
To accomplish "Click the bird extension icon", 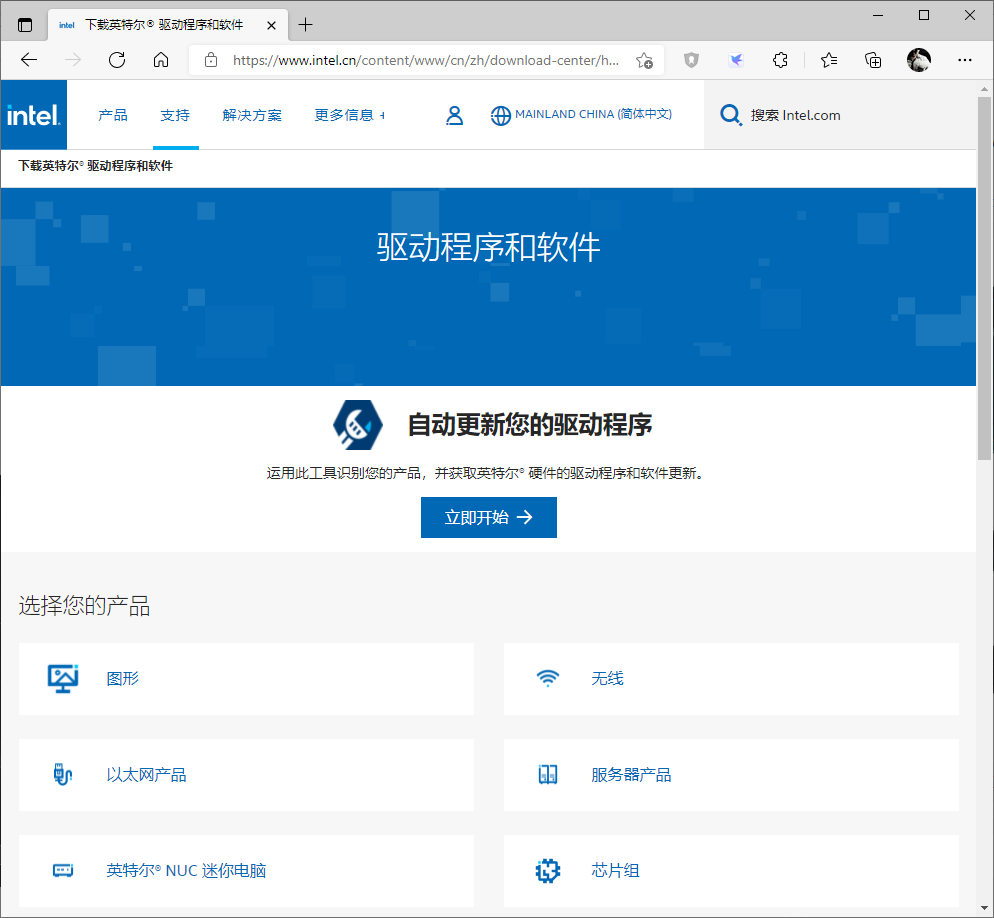I will 736,60.
